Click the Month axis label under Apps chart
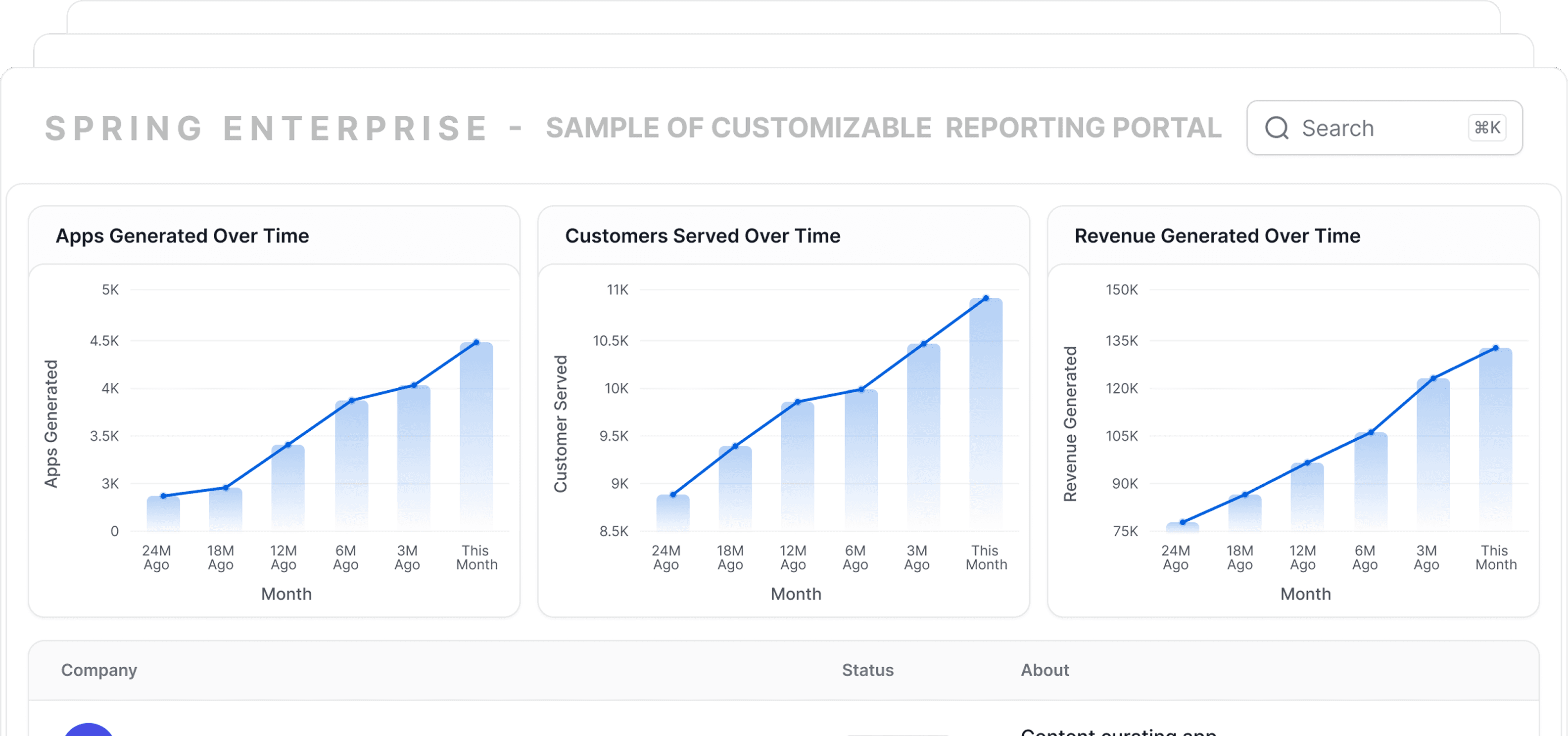Viewport: 1568px width, 736px height. pos(286,594)
